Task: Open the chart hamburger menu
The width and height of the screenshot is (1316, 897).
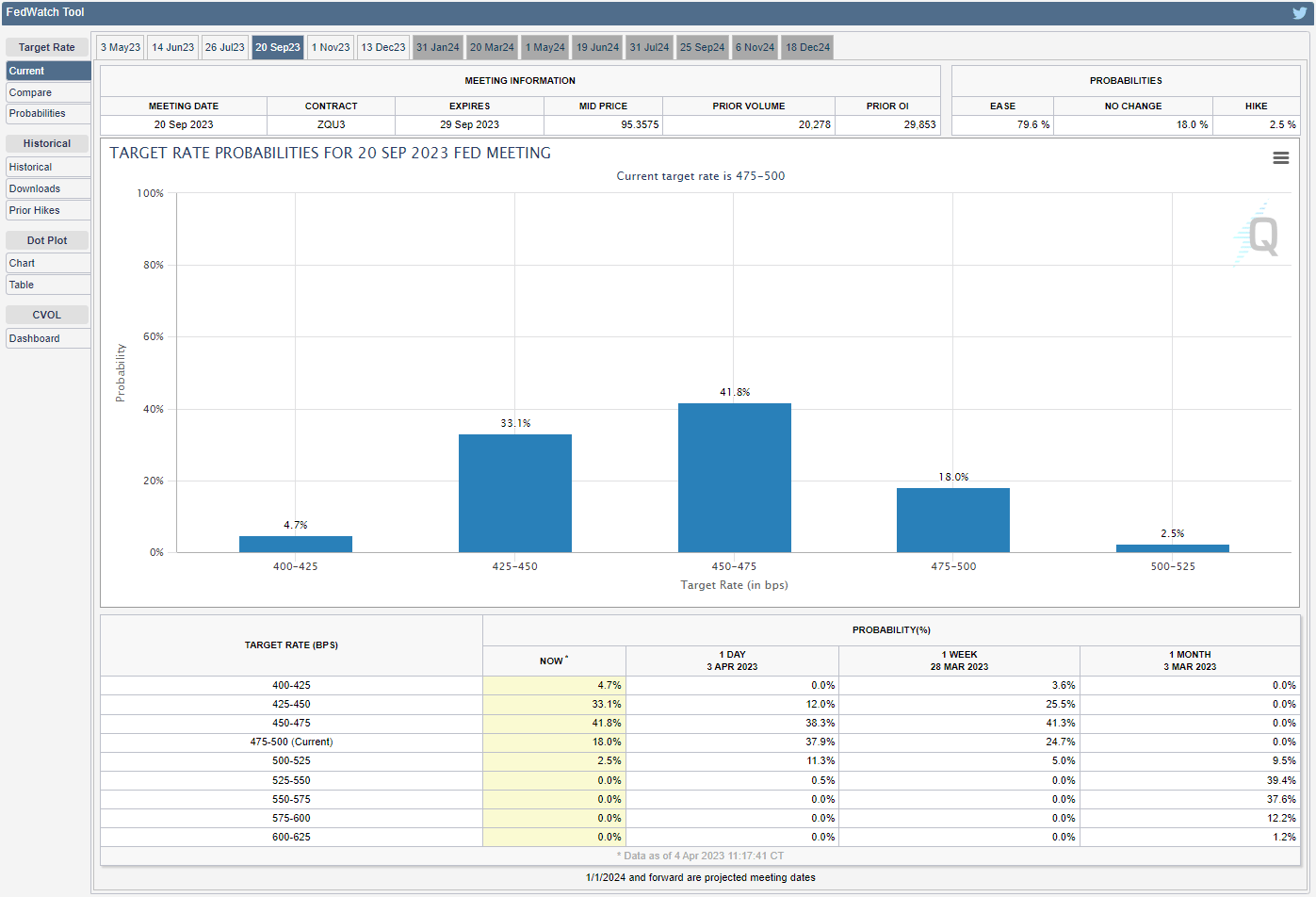Action: point(1281,158)
